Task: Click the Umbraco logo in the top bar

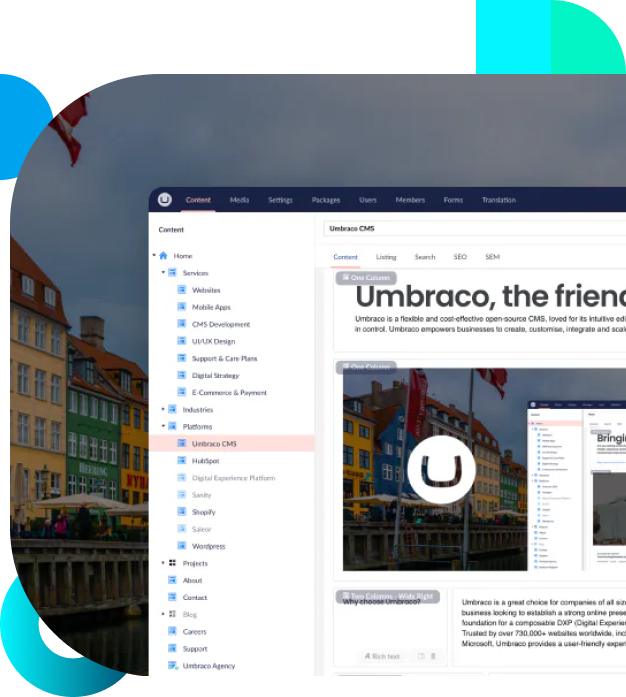Action: pos(165,200)
